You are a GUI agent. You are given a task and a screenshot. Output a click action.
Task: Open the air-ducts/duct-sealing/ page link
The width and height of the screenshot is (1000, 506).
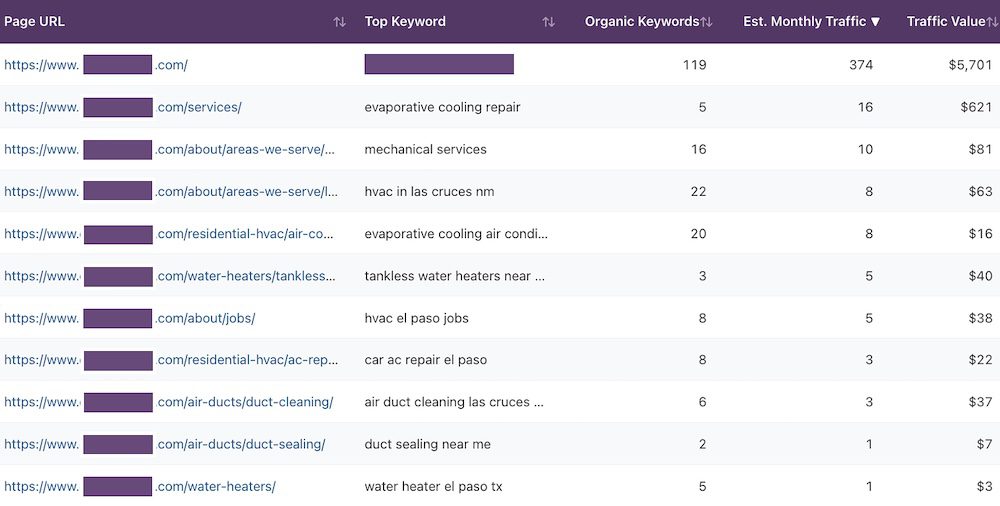[241, 444]
